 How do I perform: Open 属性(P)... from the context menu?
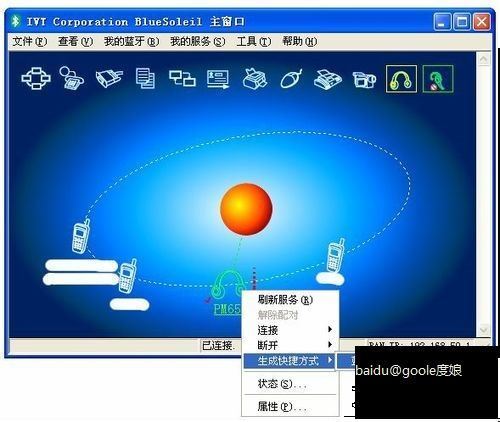pos(282,406)
